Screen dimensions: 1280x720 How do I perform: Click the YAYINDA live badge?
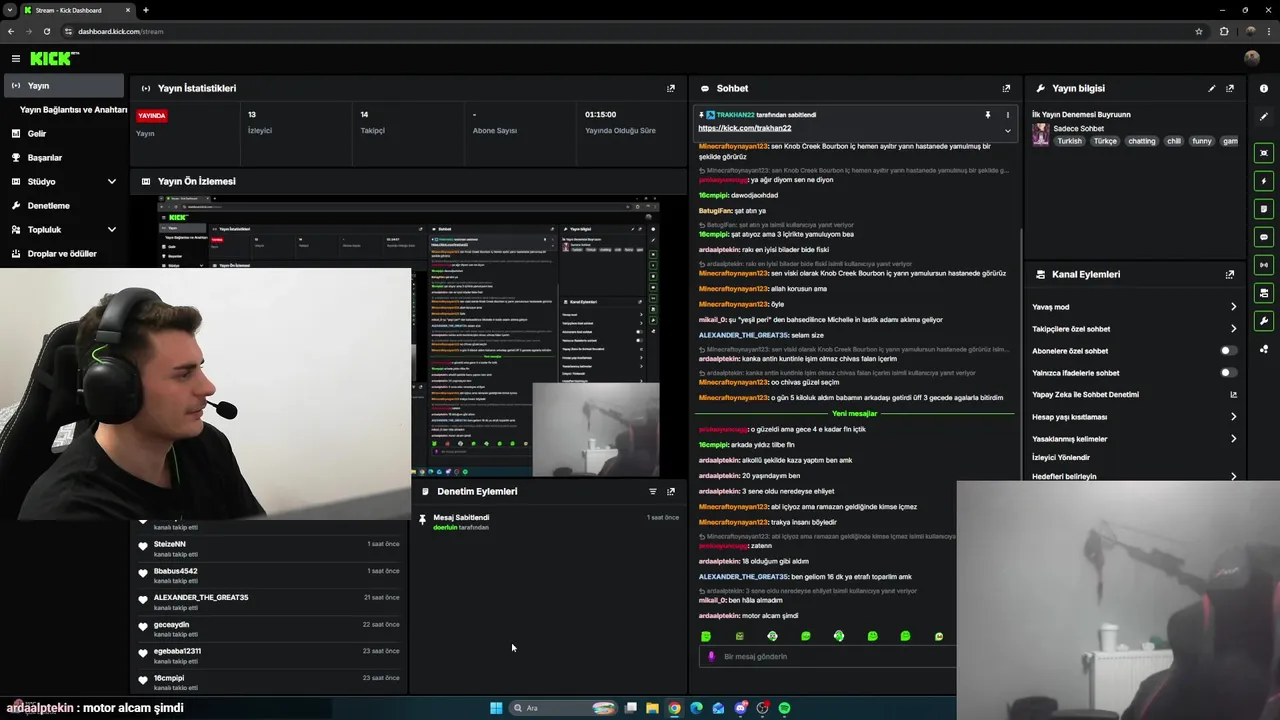pos(152,116)
